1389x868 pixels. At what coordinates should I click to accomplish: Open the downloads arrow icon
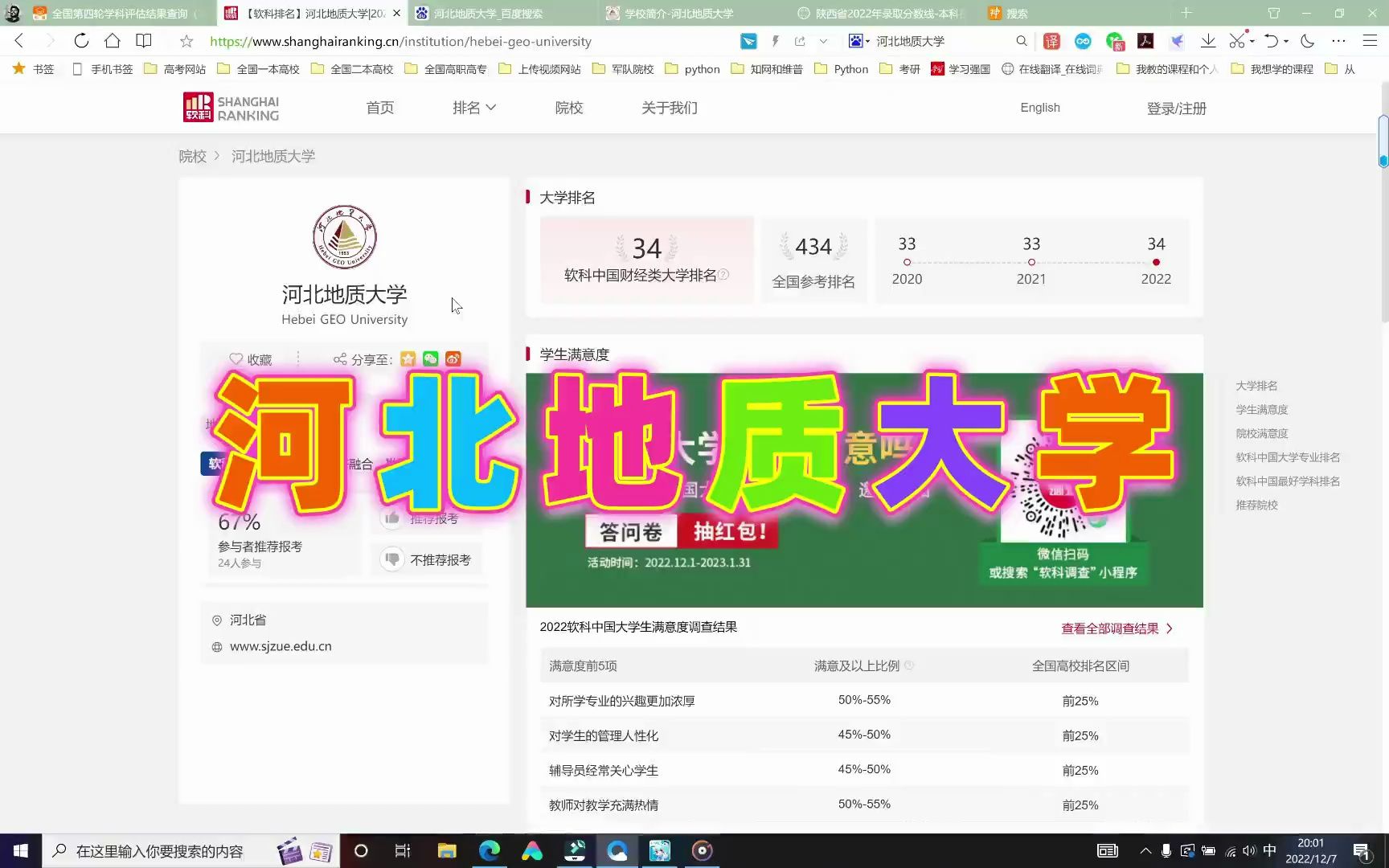coord(1208,41)
